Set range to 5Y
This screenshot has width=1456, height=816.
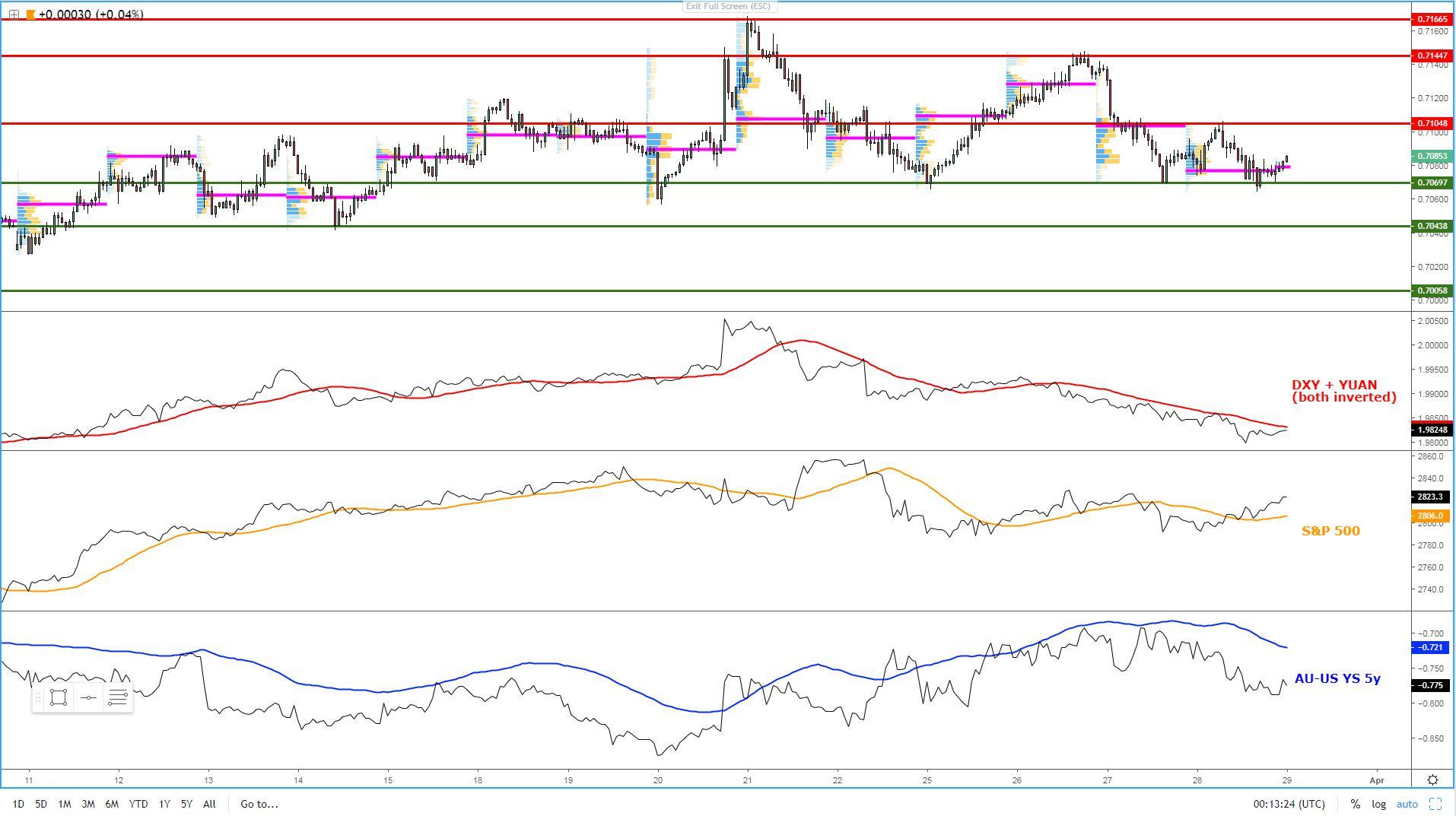point(186,804)
